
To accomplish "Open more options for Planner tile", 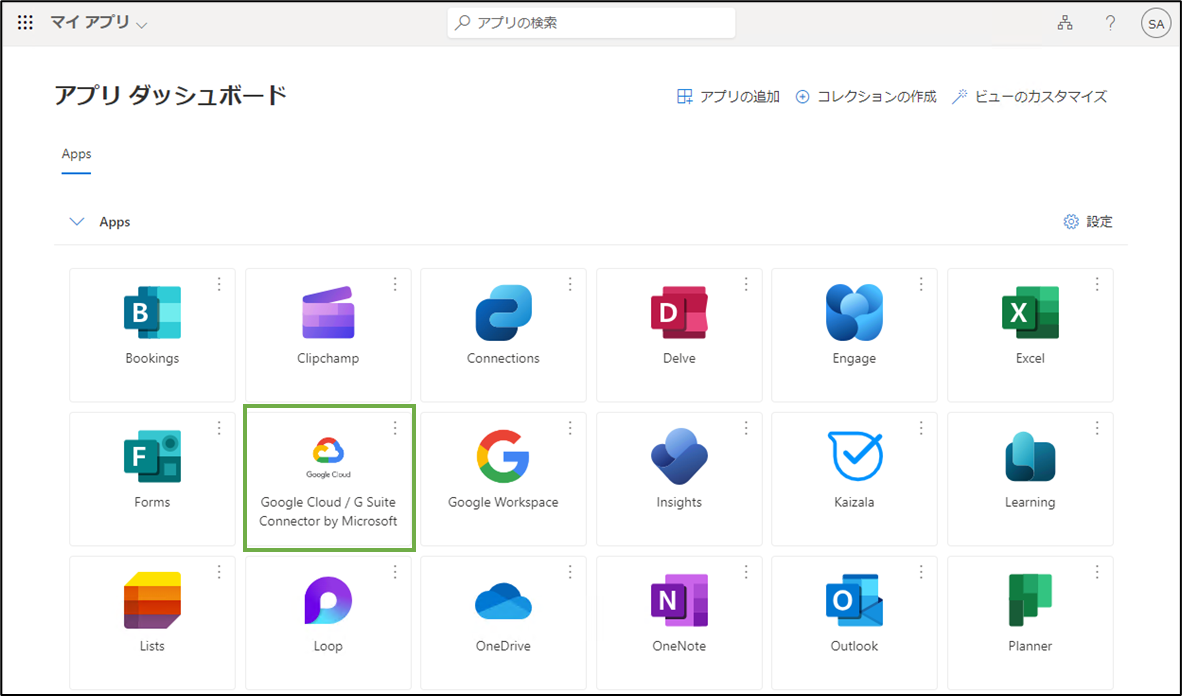I will click(1097, 572).
